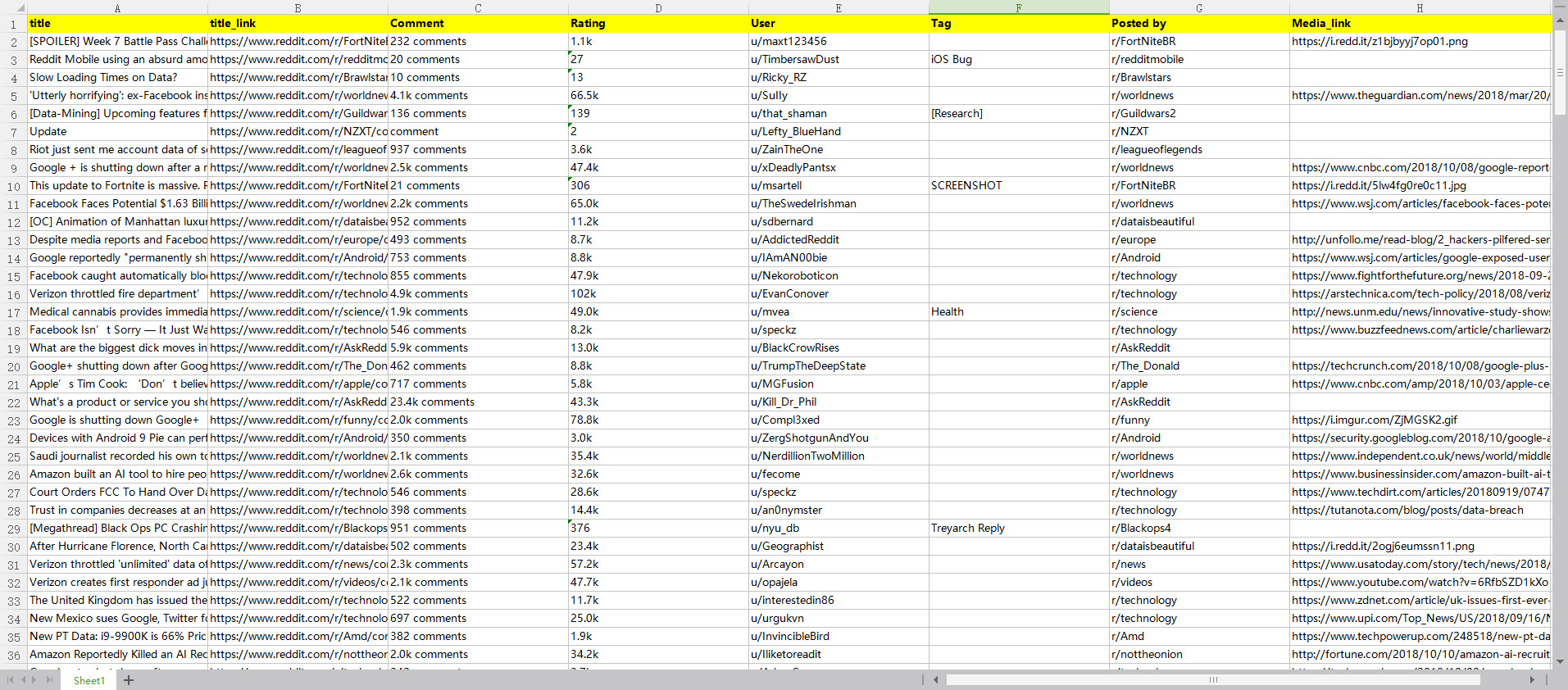1568x690 pixels.
Task: Click posted-by cell 'r/redditmobile'
Action: (x=1199, y=59)
